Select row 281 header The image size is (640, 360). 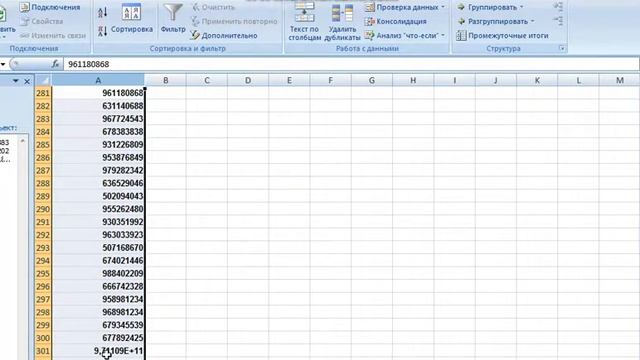point(43,93)
